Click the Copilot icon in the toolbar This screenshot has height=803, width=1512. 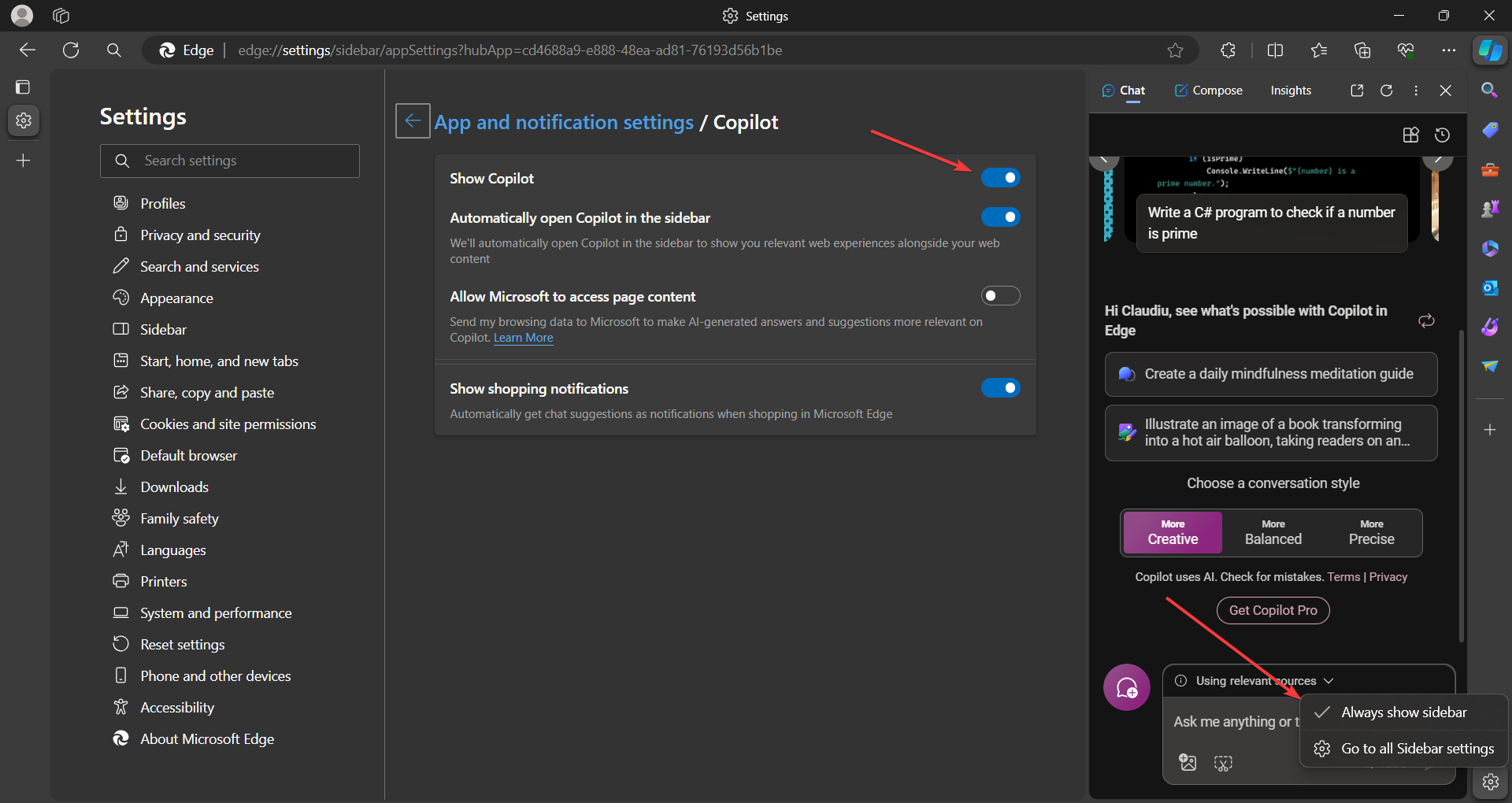1490,50
